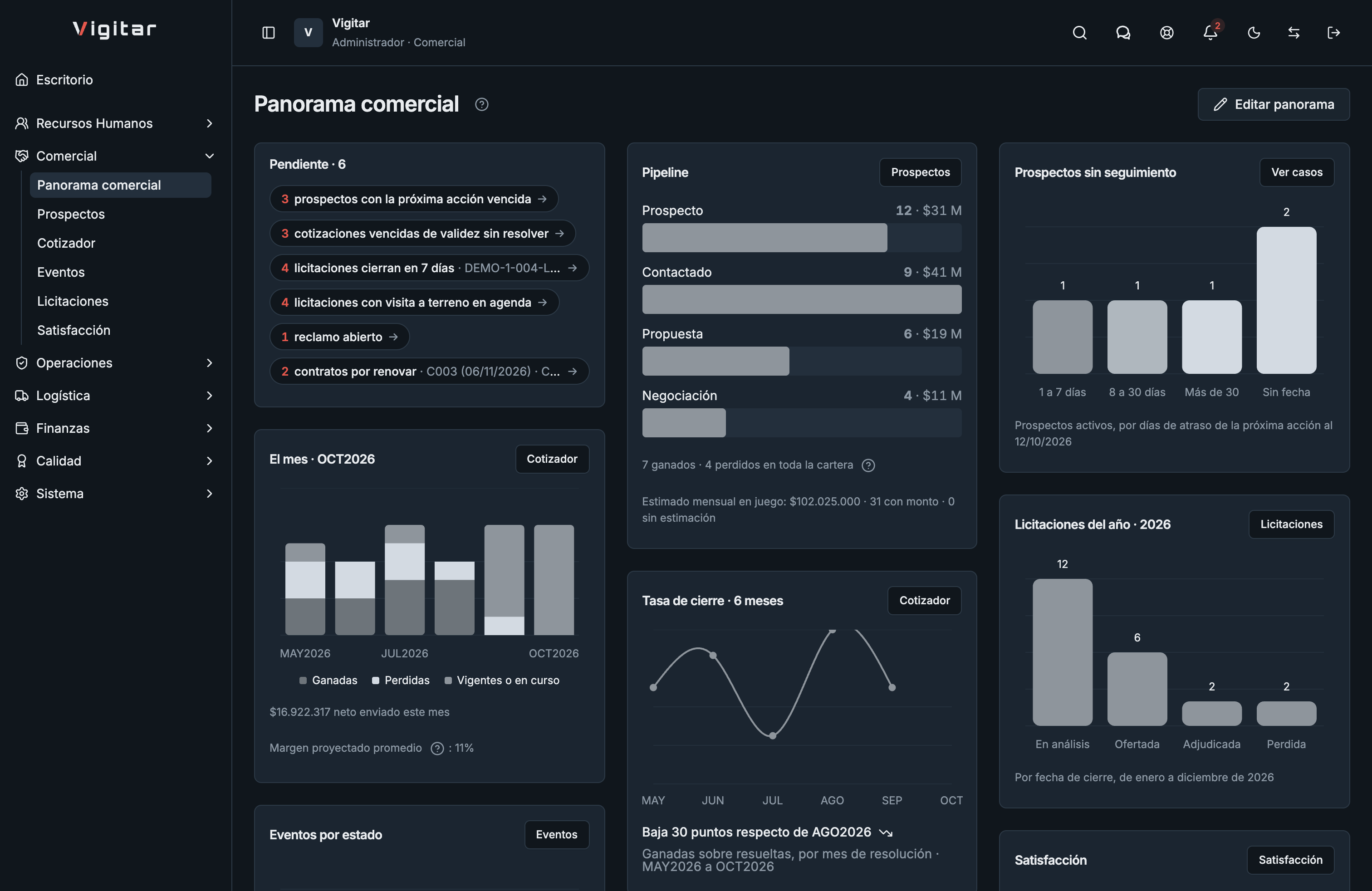Click help icon beside Margen proyectado promedio
Screen dimensions: 1372x891
point(437,748)
